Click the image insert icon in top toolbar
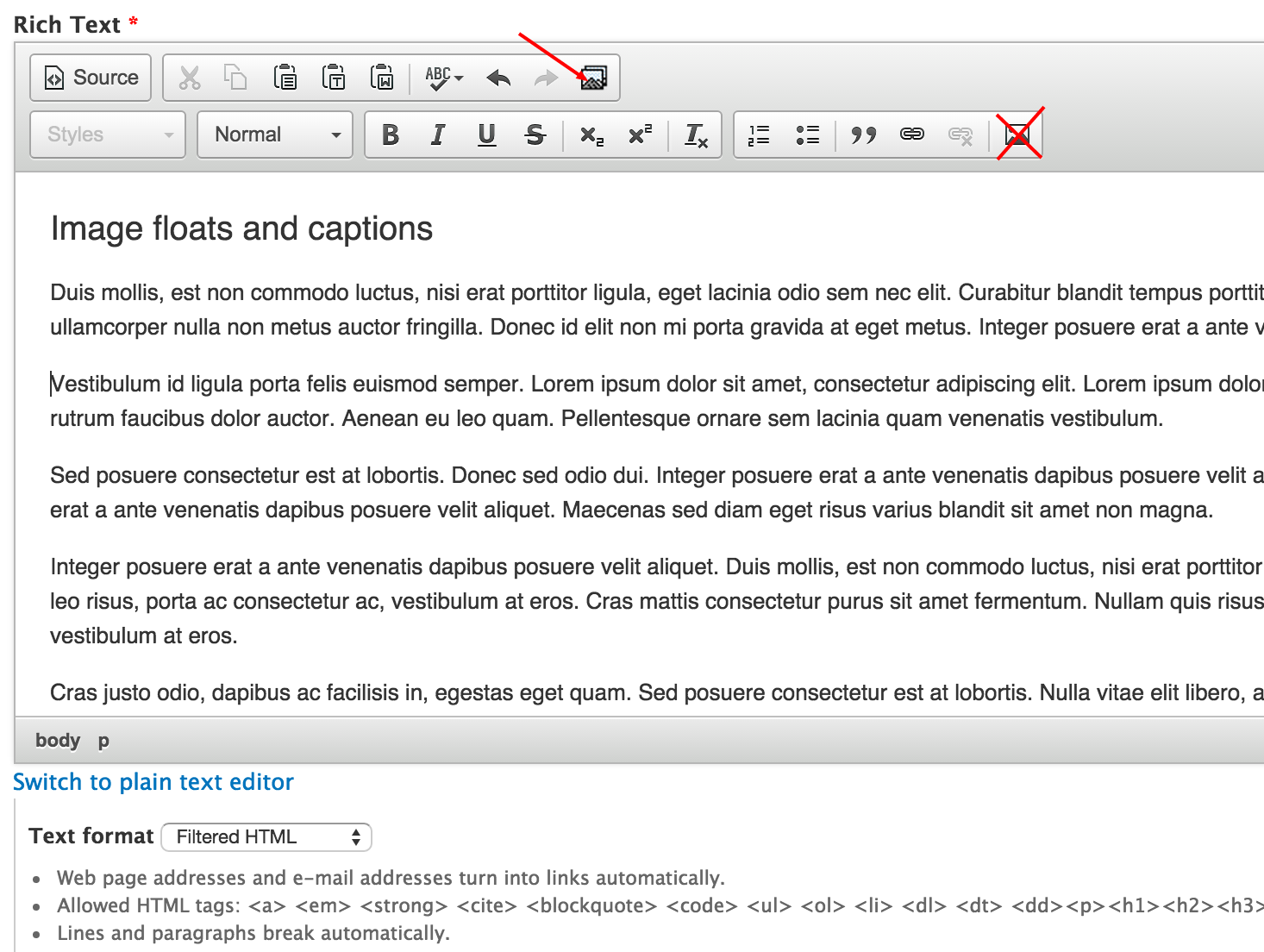The width and height of the screenshot is (1264, 952). [594, 78]
